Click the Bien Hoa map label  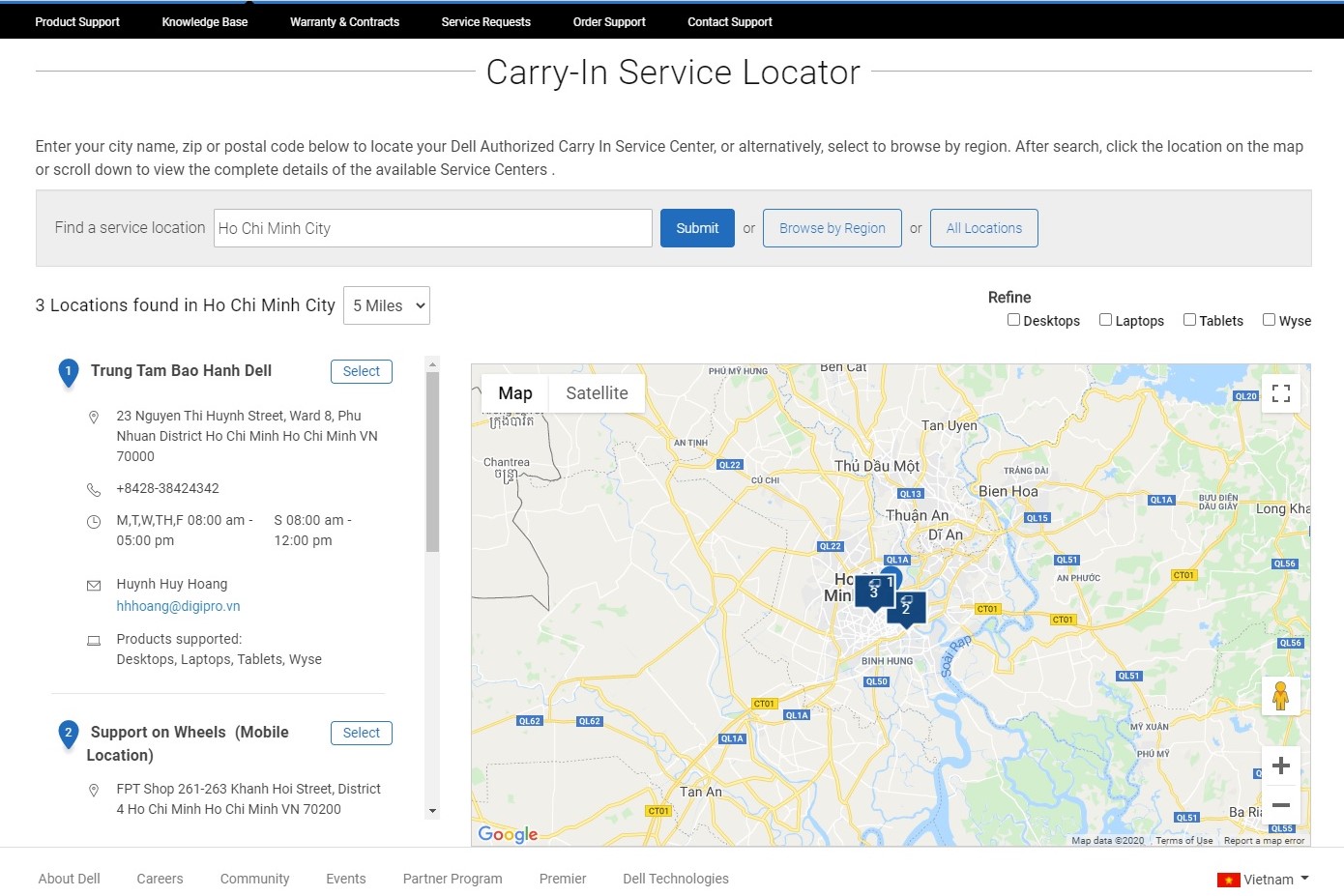1008,491
